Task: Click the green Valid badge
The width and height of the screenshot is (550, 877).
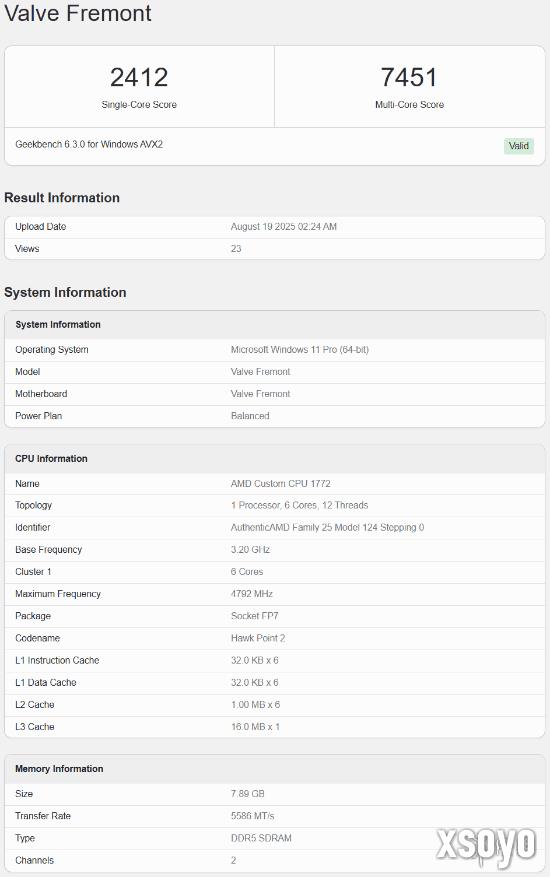Action: (519, 146)
